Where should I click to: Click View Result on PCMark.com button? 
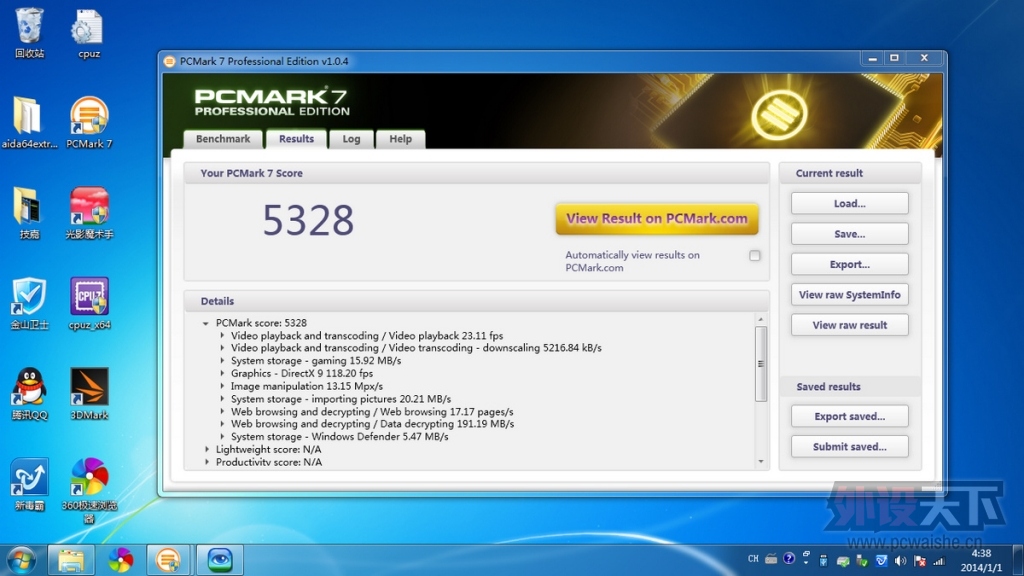[657, 219]
